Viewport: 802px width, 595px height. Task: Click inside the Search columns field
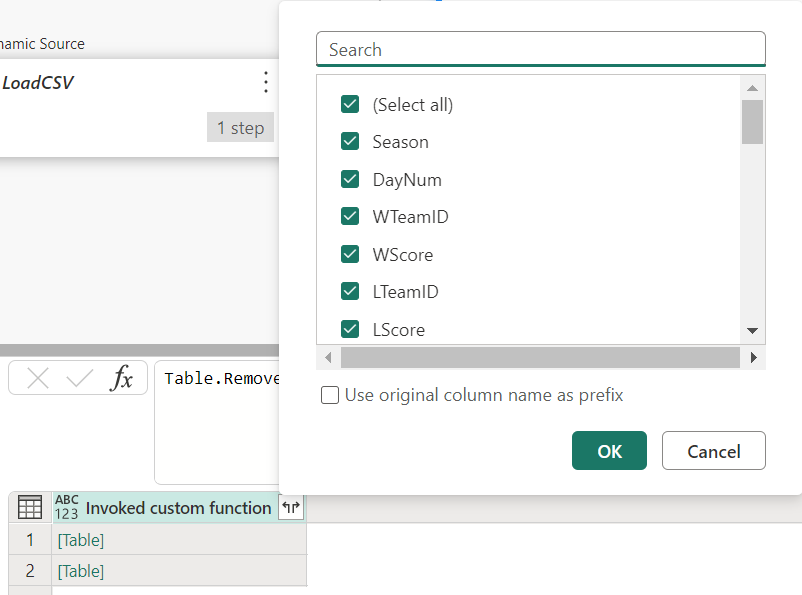tap(540, 49)
